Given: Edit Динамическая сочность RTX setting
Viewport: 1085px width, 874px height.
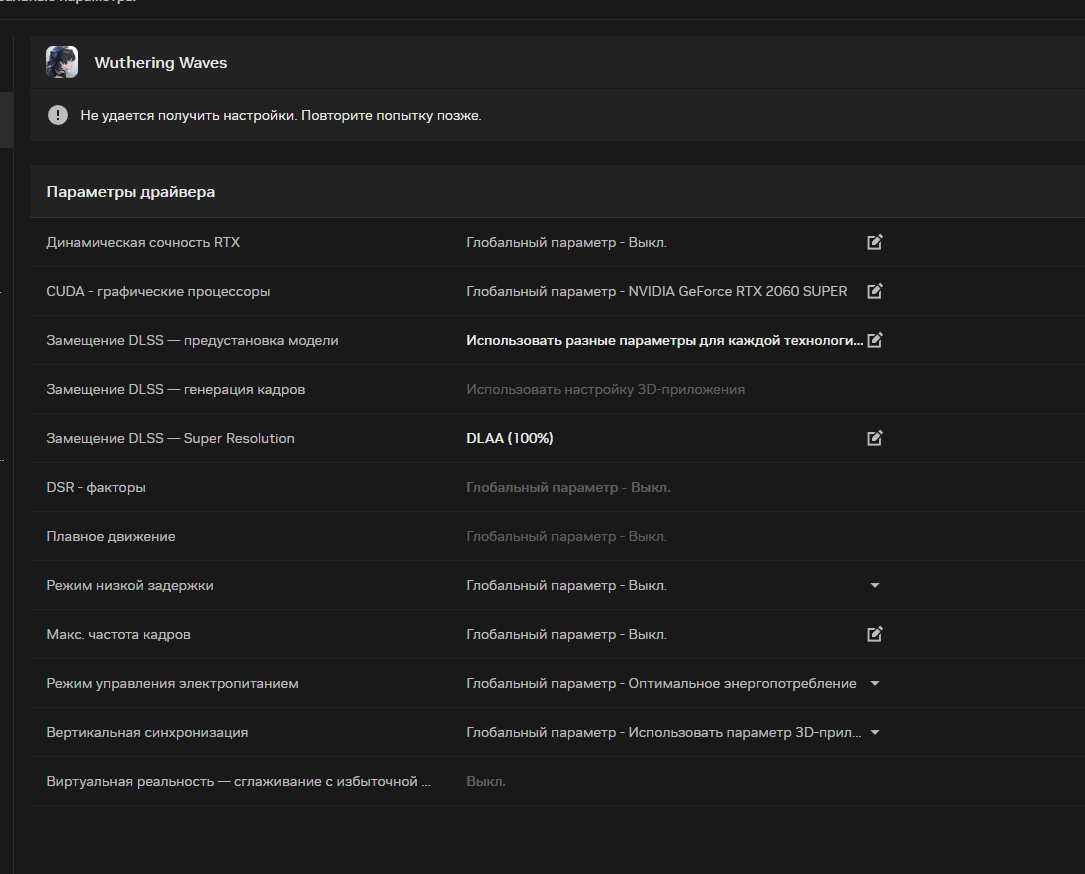Looking at the screenshot, I should (875, 242).
